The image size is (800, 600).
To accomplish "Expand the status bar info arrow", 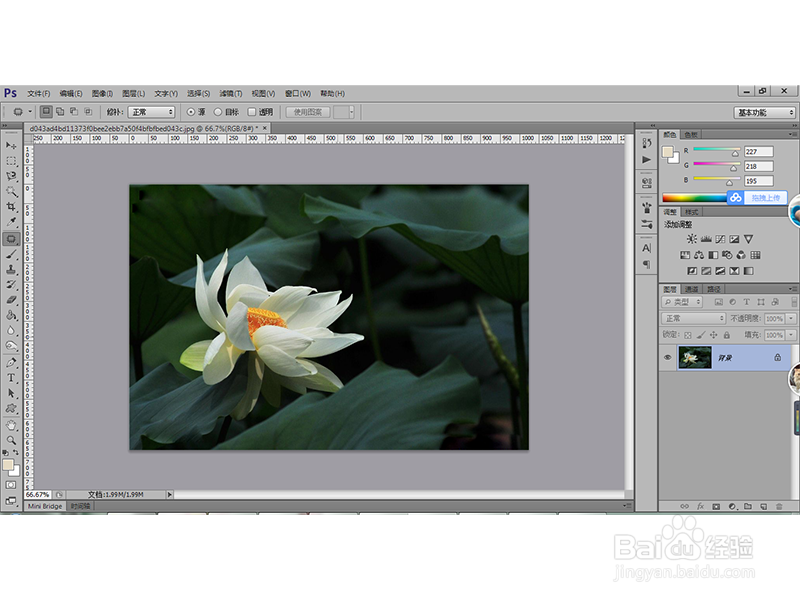I will coord(170,494).
